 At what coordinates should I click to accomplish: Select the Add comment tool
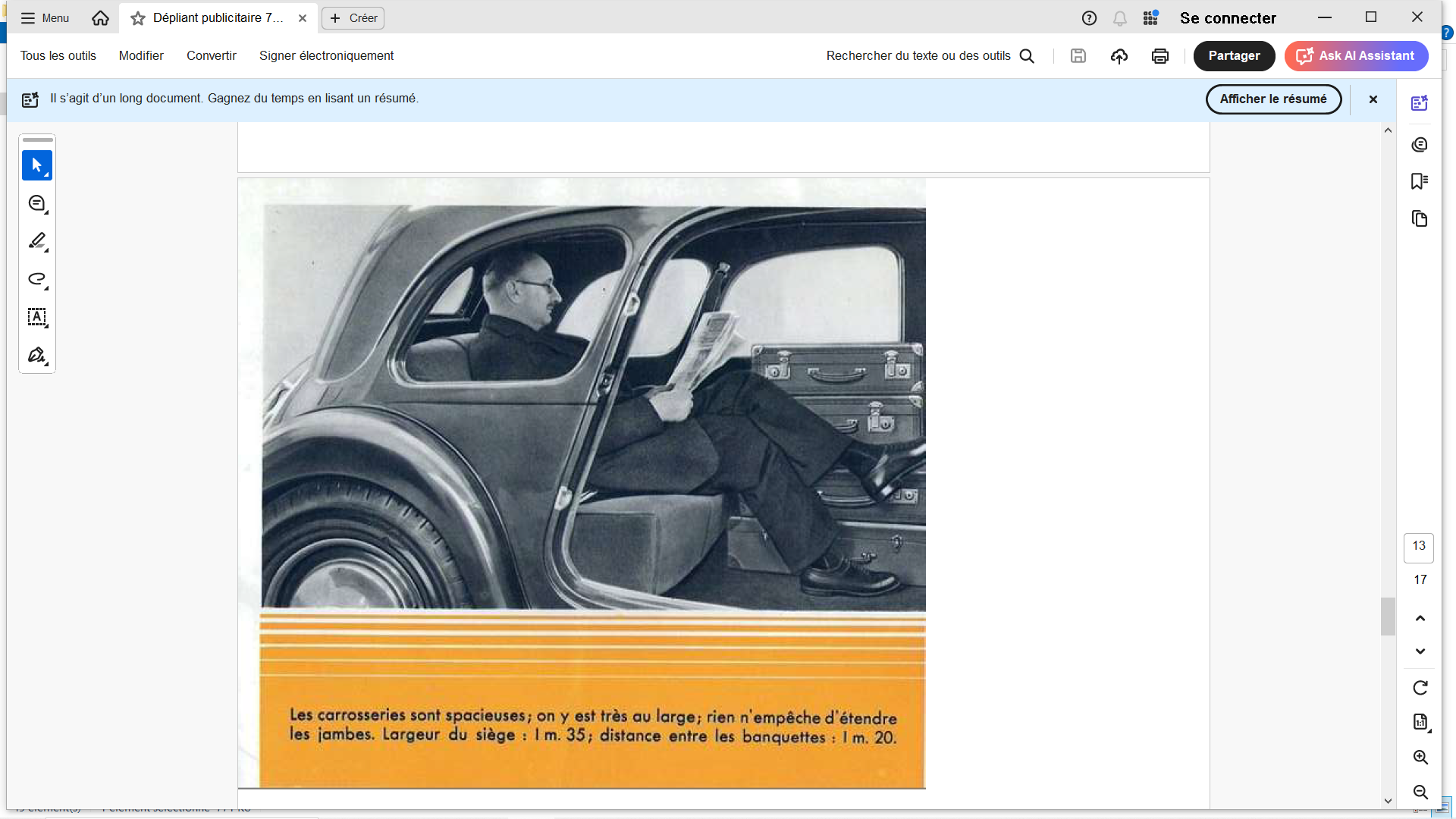pos(37,203)
